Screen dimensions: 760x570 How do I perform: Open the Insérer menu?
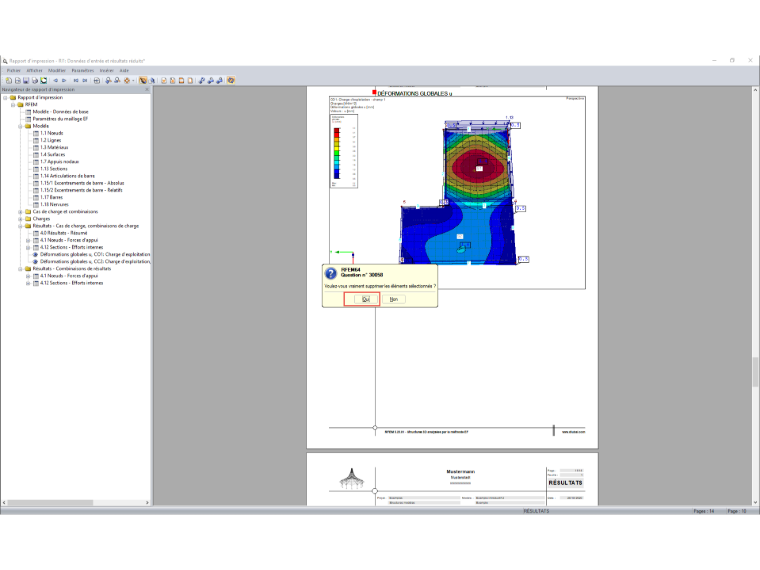(107, 71)
